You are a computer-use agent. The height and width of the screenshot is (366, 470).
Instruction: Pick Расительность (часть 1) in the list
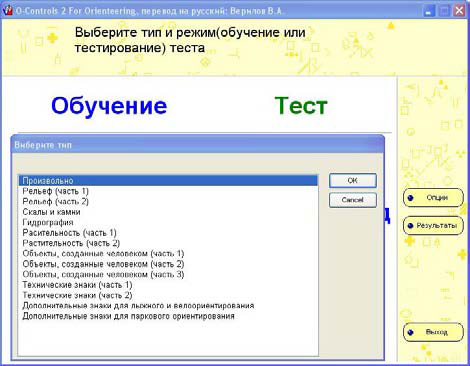pyautogui.click(x=168, y=233)
